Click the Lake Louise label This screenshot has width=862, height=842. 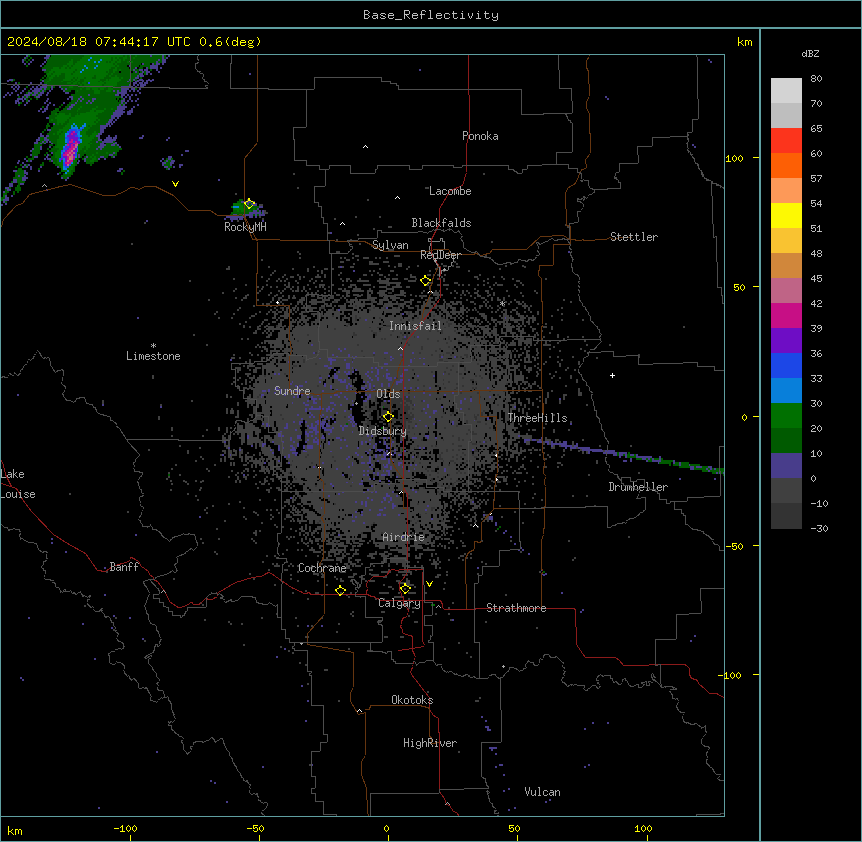click(16, 484)
